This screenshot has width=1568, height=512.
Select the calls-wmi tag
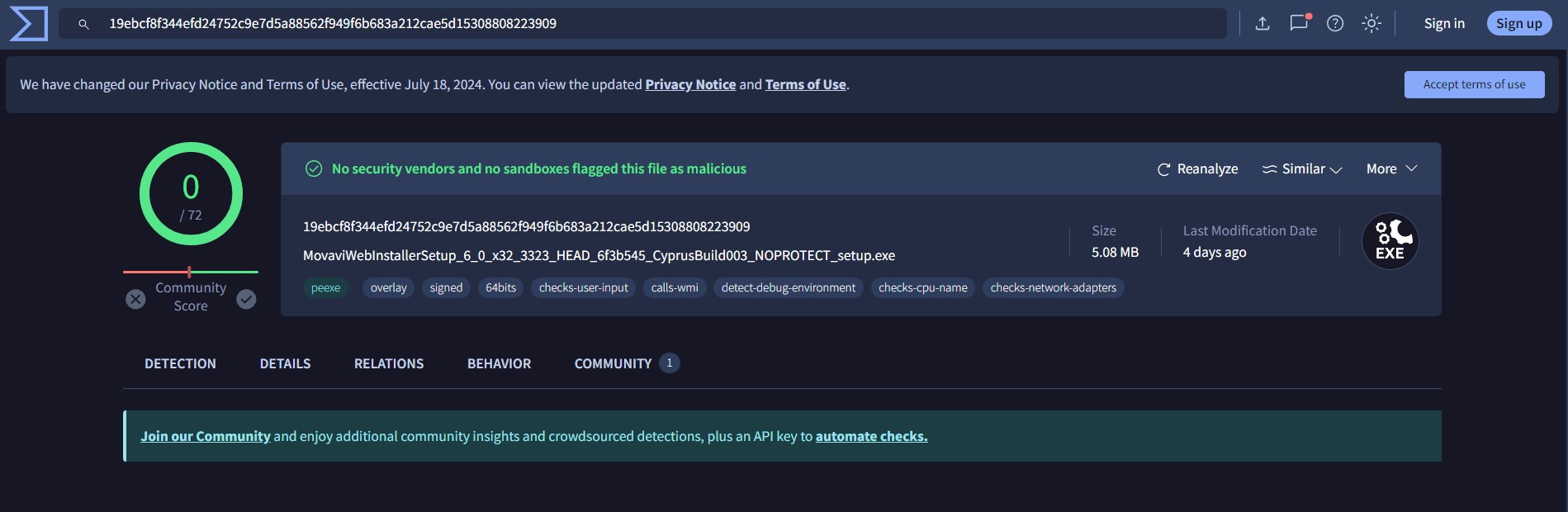675,287
